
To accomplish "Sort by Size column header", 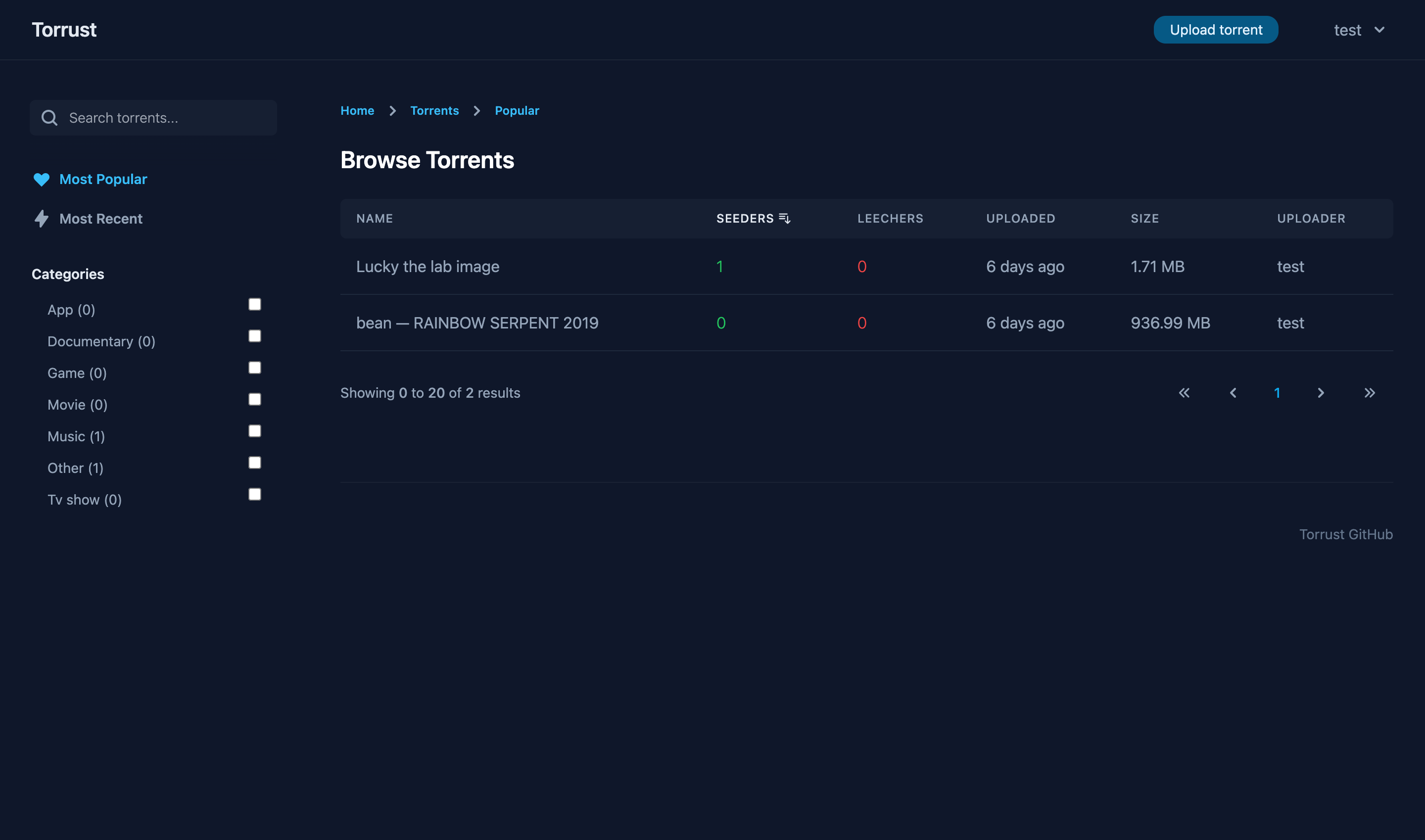I will coord(1145,219).
